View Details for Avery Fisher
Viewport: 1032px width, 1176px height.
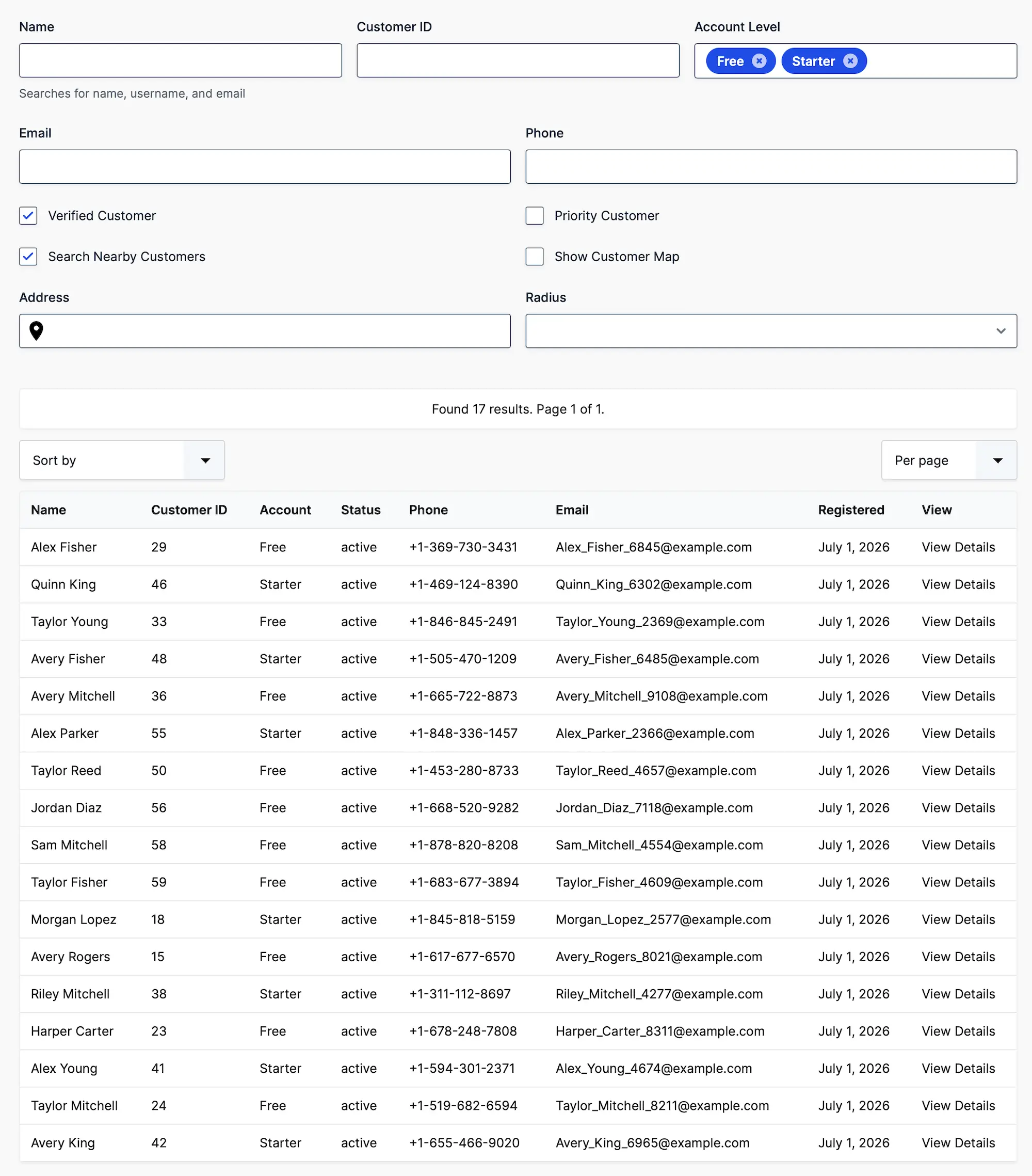pyautogui.click(x=958, y=659)
